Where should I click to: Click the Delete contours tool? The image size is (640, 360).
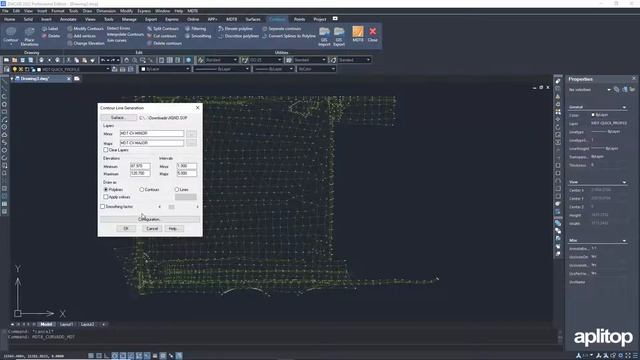(164, 43)
